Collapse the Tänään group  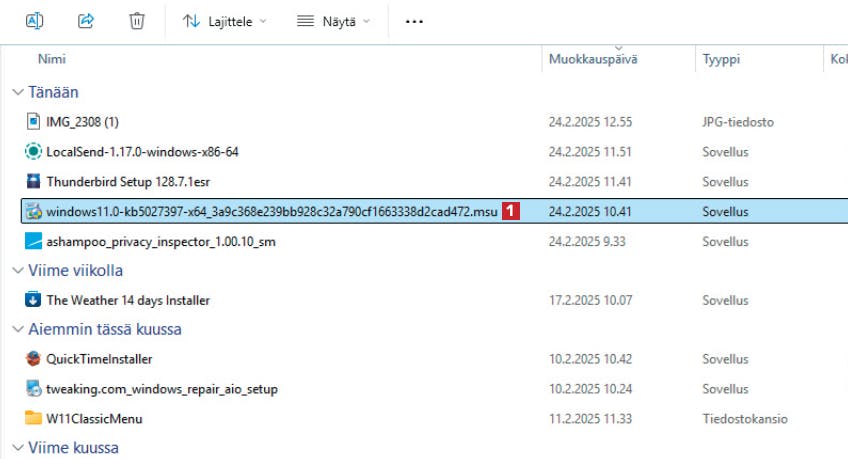pyautogui.click(x=18, y=92)
